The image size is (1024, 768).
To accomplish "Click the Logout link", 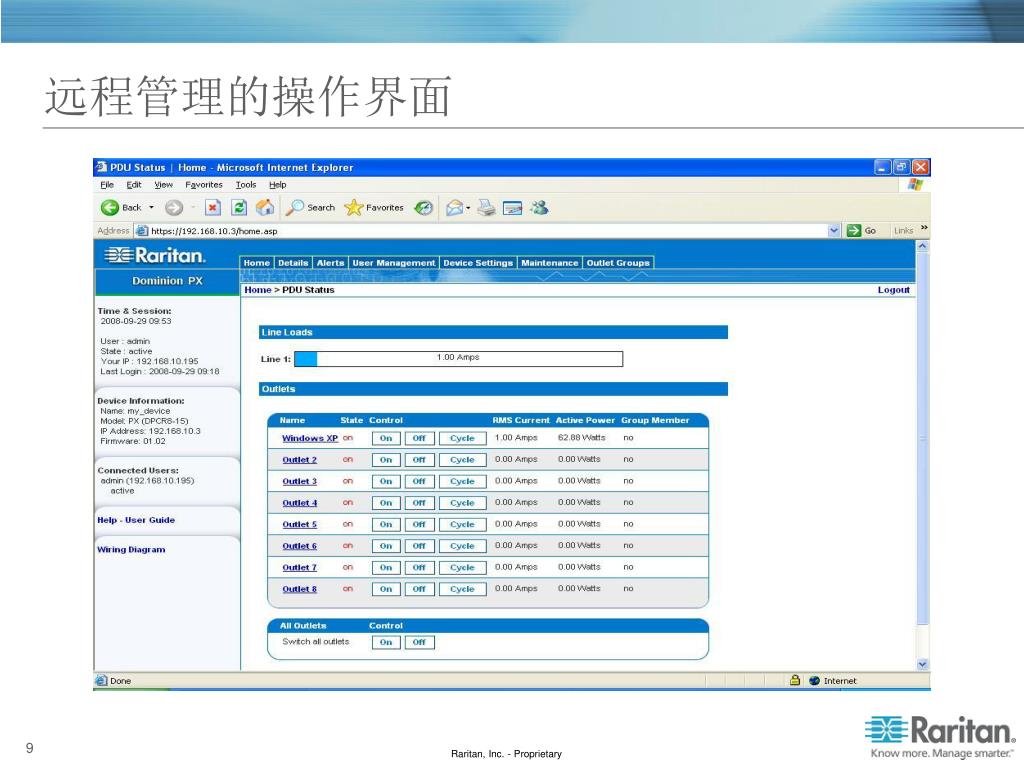I will point(893,289).
